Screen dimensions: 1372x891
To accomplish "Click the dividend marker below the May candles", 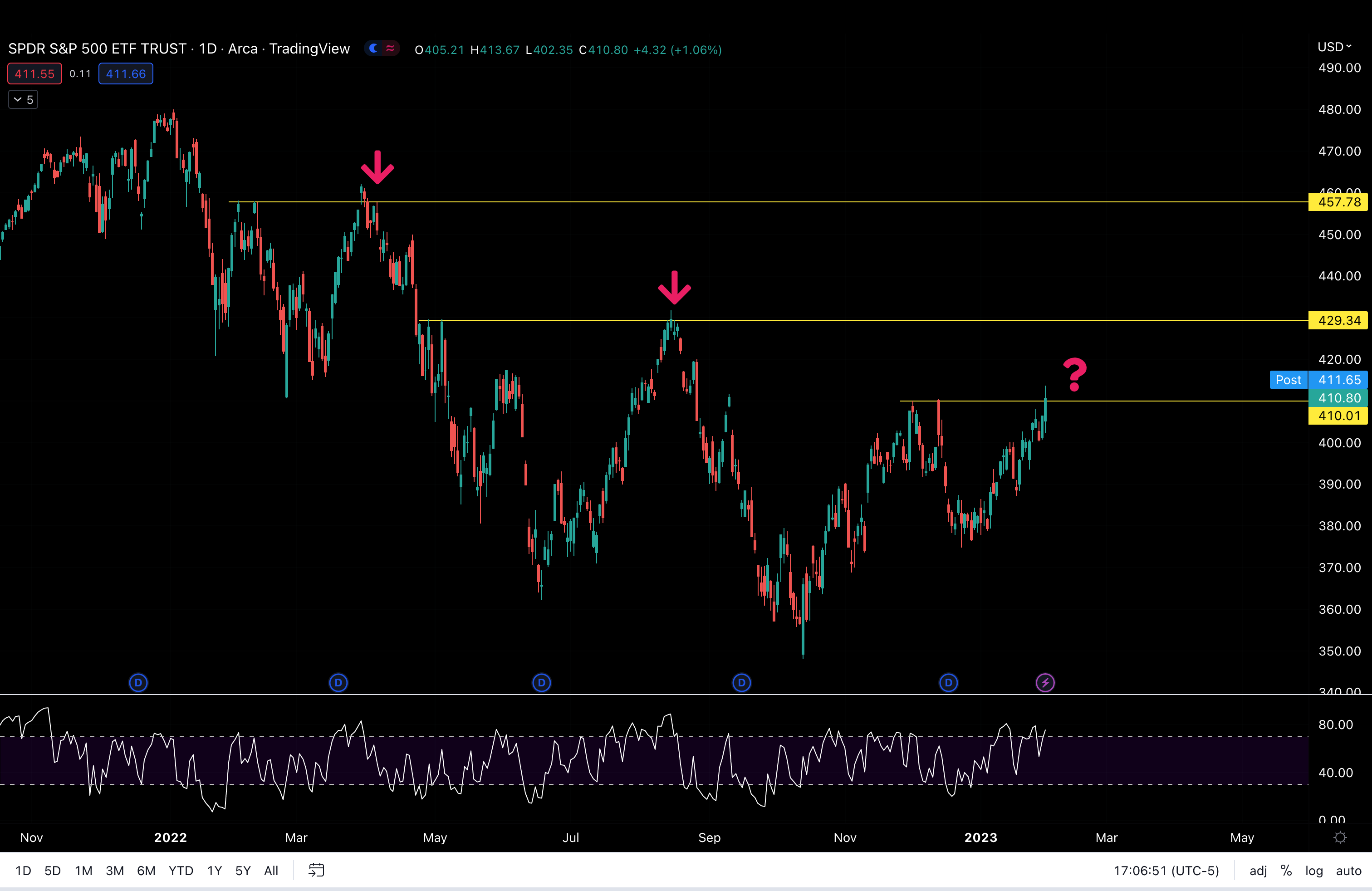I will [x=541, y=683].
